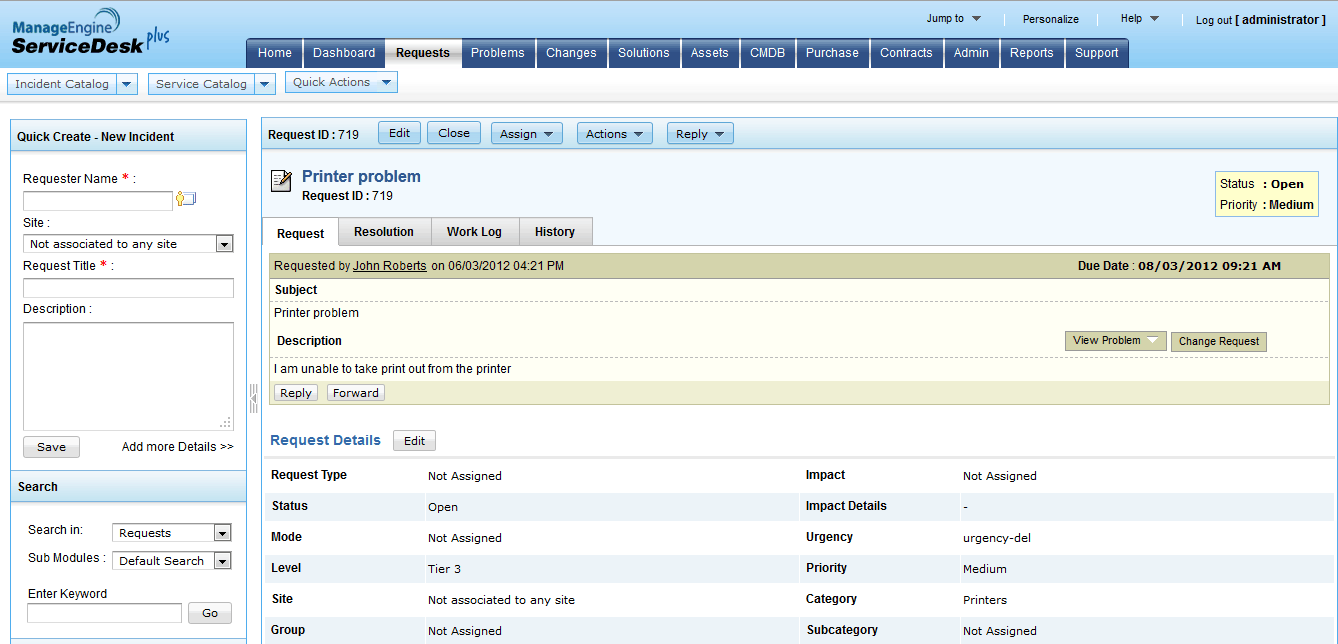The image size is (1338, 644).
Task: Click Add more Details link
Action: [x=177, y=447]
